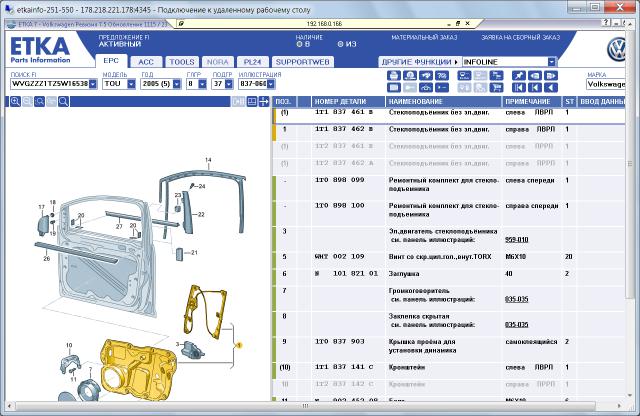640x416 pixels.
Task: Click the left-arrow note icon beside the pushpin
Action: pos(535,76)
